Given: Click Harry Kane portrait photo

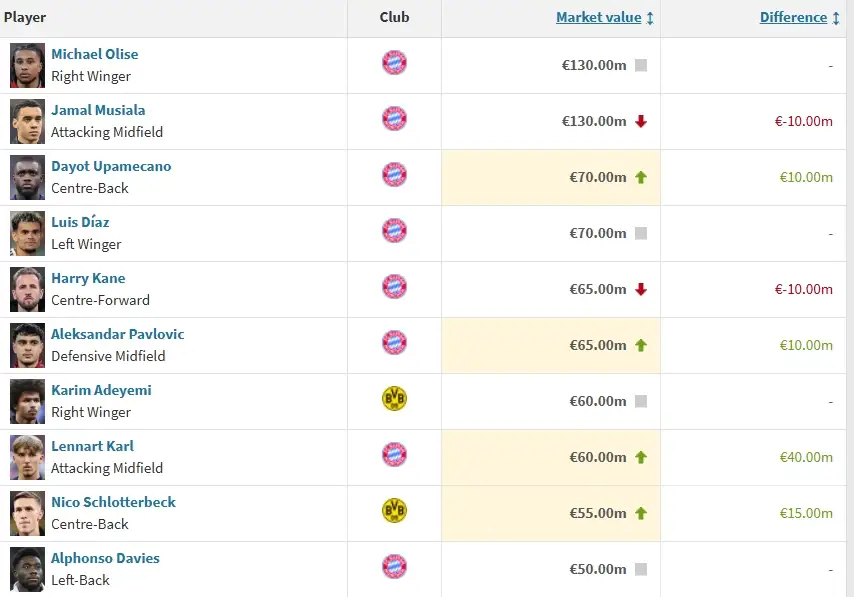Looking at the screenshot, I should click(x=28, y=289).
